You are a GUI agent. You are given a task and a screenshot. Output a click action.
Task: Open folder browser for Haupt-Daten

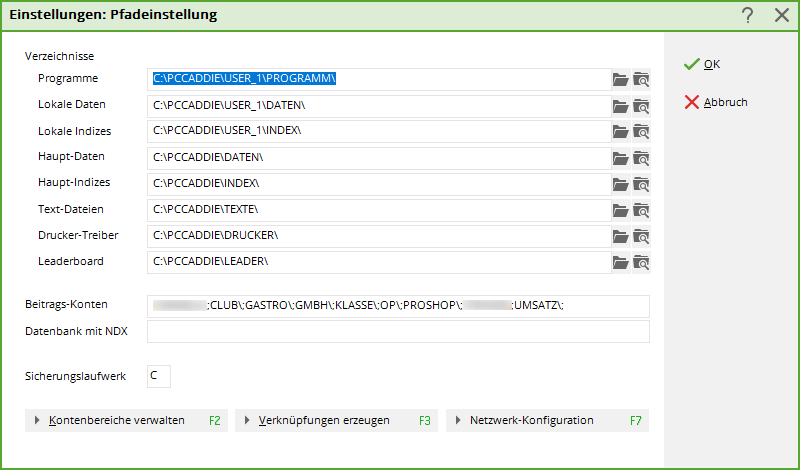point(620,158)
